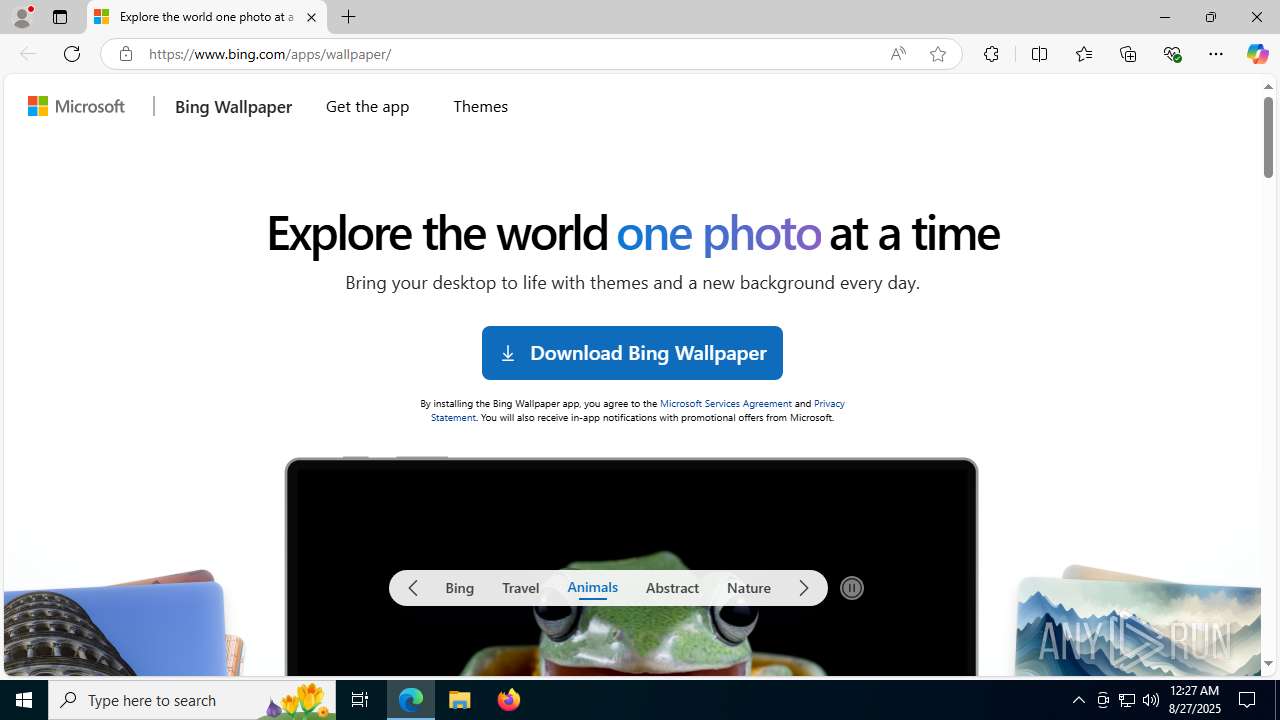Open Firefox from the taskbar

point(509,700)
